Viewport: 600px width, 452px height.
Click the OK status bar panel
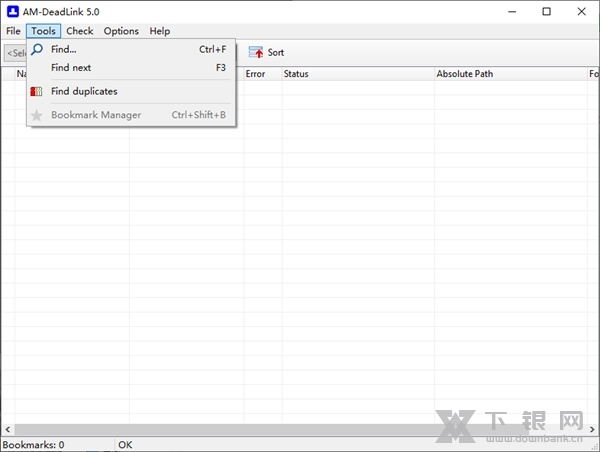point(126,445)
